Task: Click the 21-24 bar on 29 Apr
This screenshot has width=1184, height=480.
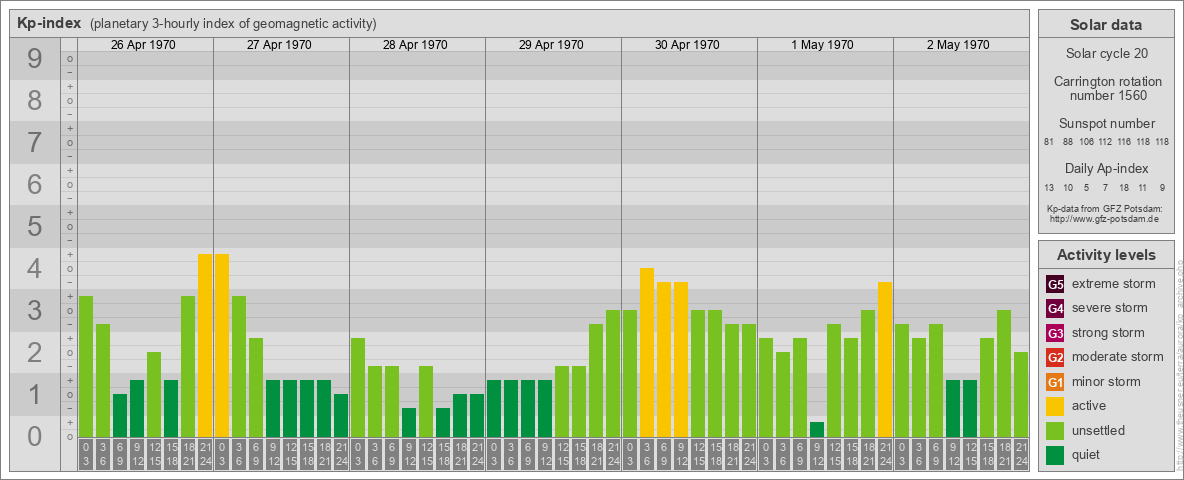Action: pos(613,374)
